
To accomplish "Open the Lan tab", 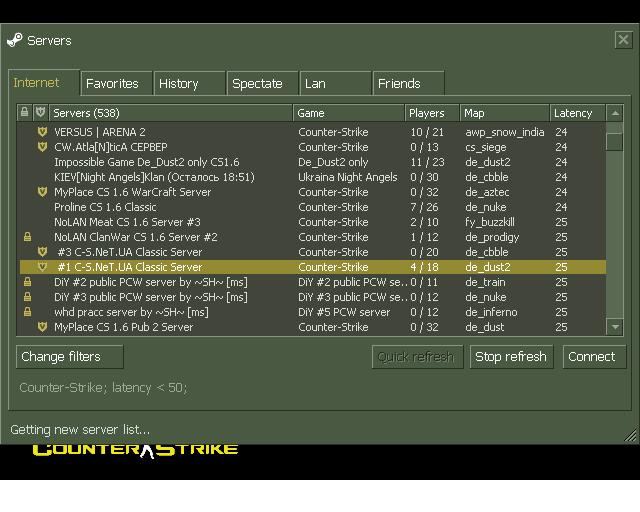I will pyautogui.click(x=336, y=84).
